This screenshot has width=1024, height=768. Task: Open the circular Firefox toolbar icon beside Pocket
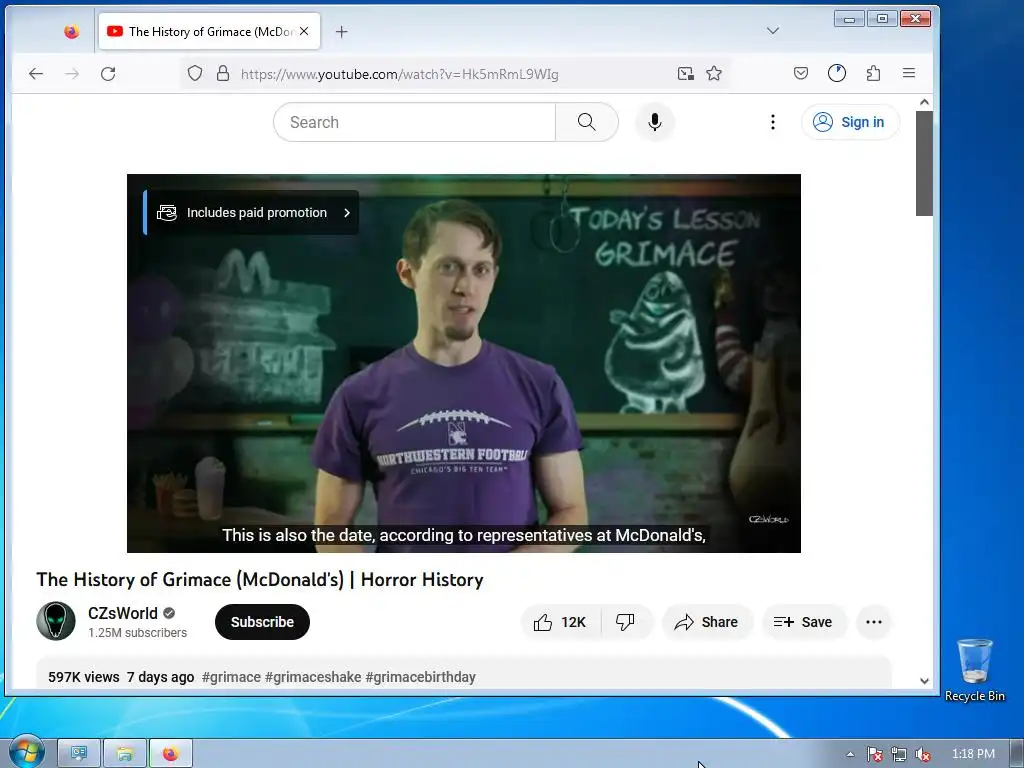point(837,73)
